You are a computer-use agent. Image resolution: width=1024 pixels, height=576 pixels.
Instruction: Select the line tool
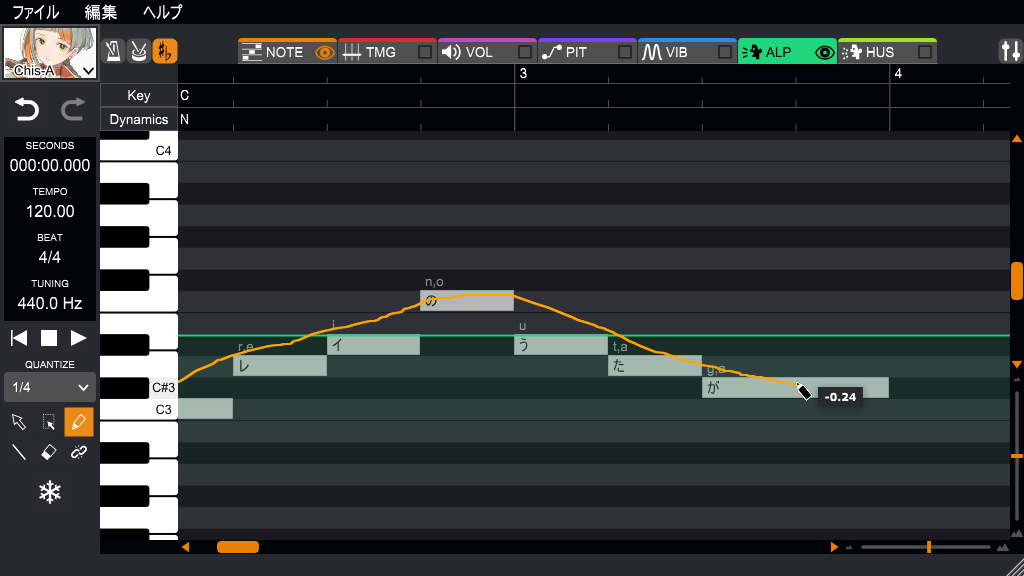tap(19, 452)
